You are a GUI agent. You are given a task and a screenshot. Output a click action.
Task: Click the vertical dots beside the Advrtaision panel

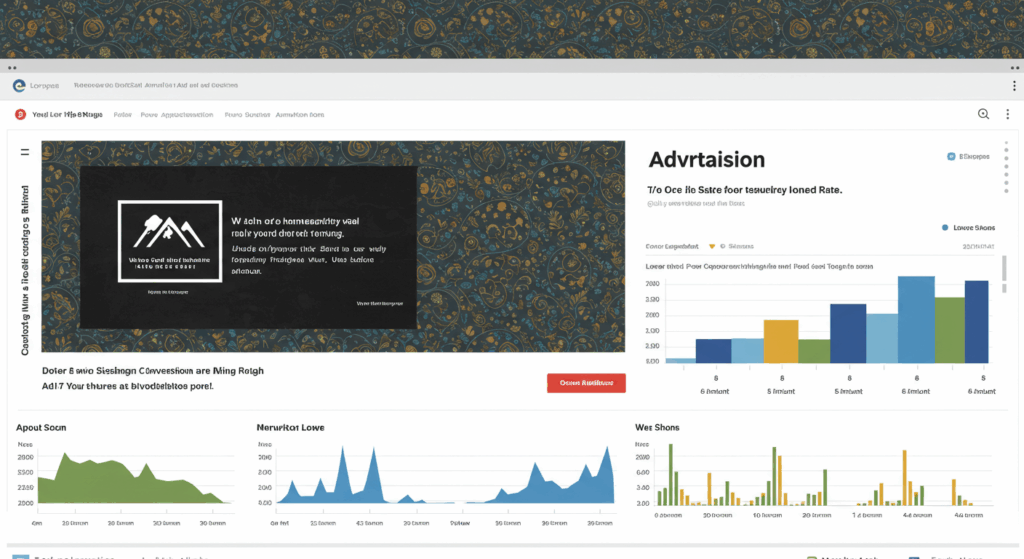pyautogui.click(x=1006, y=172)
